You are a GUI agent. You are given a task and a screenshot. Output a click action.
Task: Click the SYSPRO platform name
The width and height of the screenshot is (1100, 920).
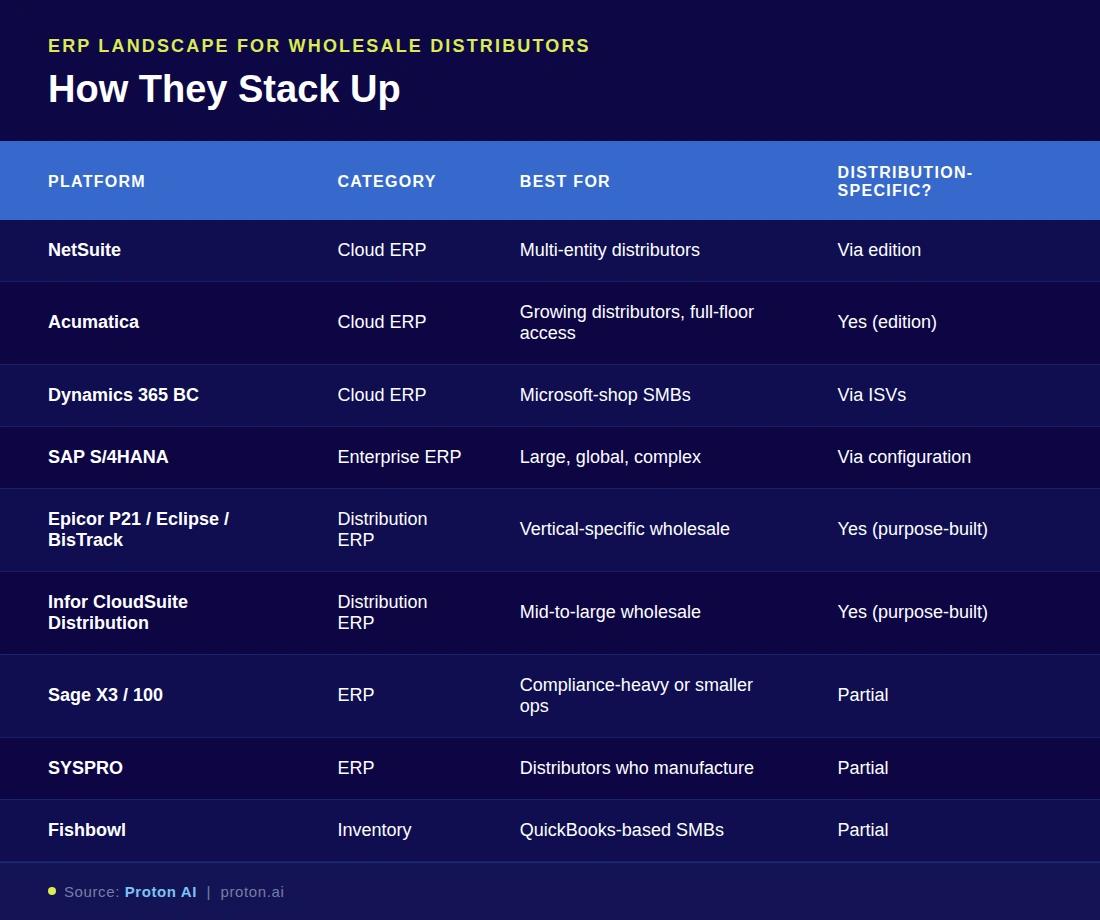point(86,768)
